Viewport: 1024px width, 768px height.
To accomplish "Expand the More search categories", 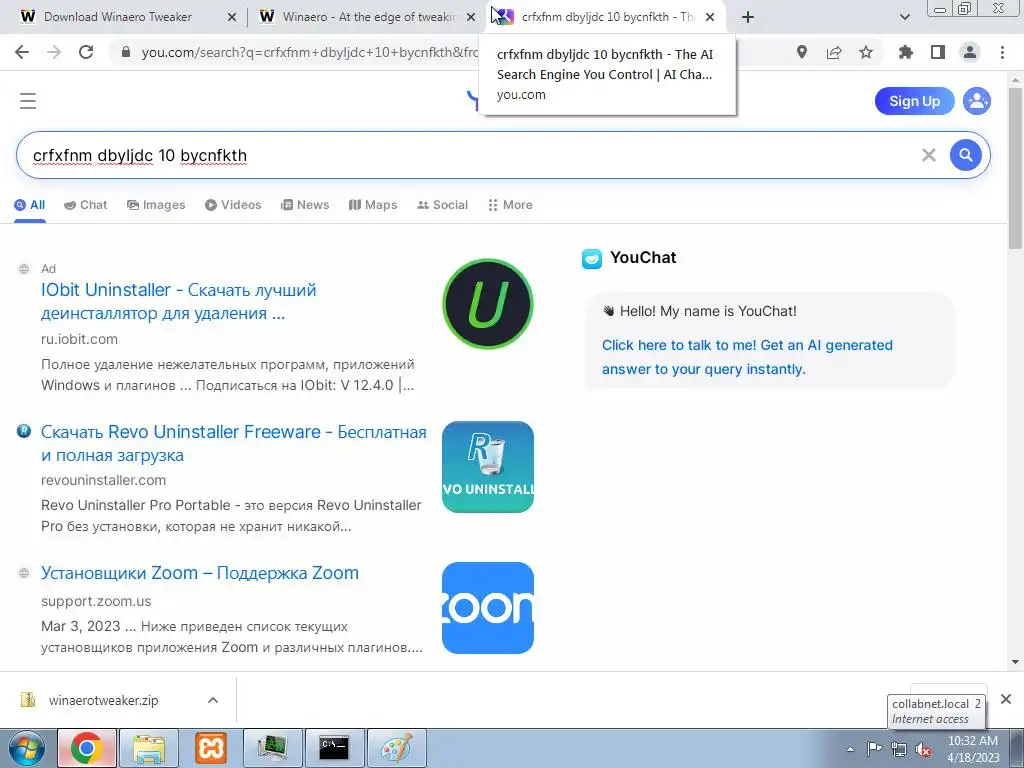I will [x=510, y=205].
